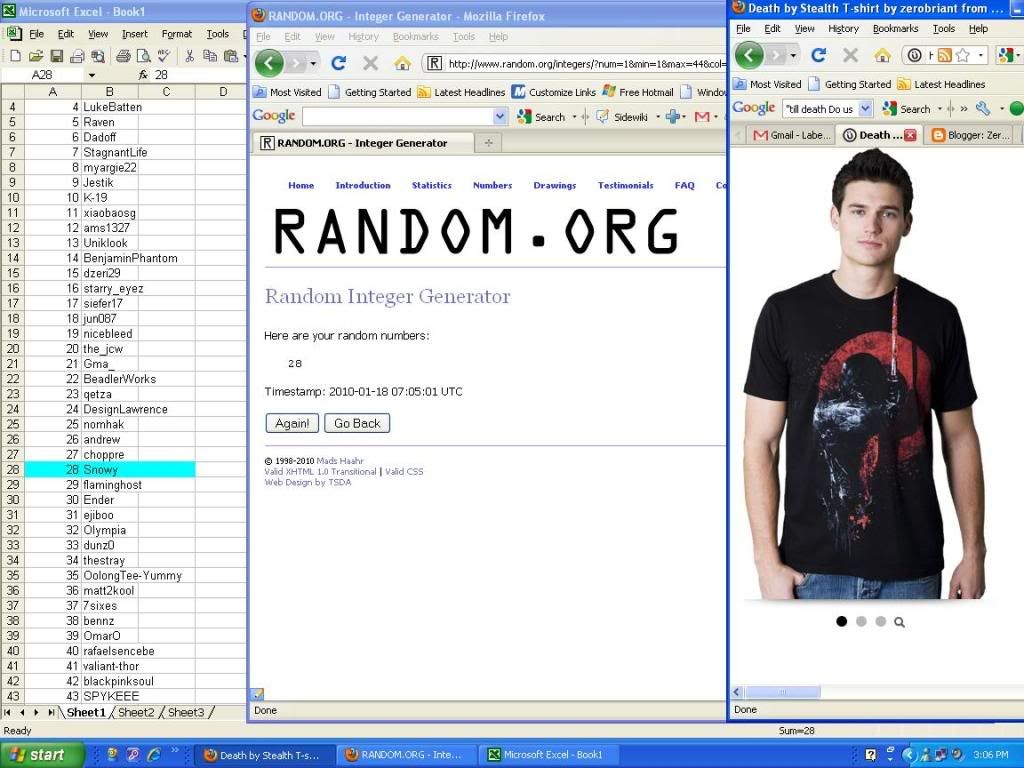Select the third image dot under the T-shirt
The height and width of the screenshot is (768, 1024).
point(881,622)
